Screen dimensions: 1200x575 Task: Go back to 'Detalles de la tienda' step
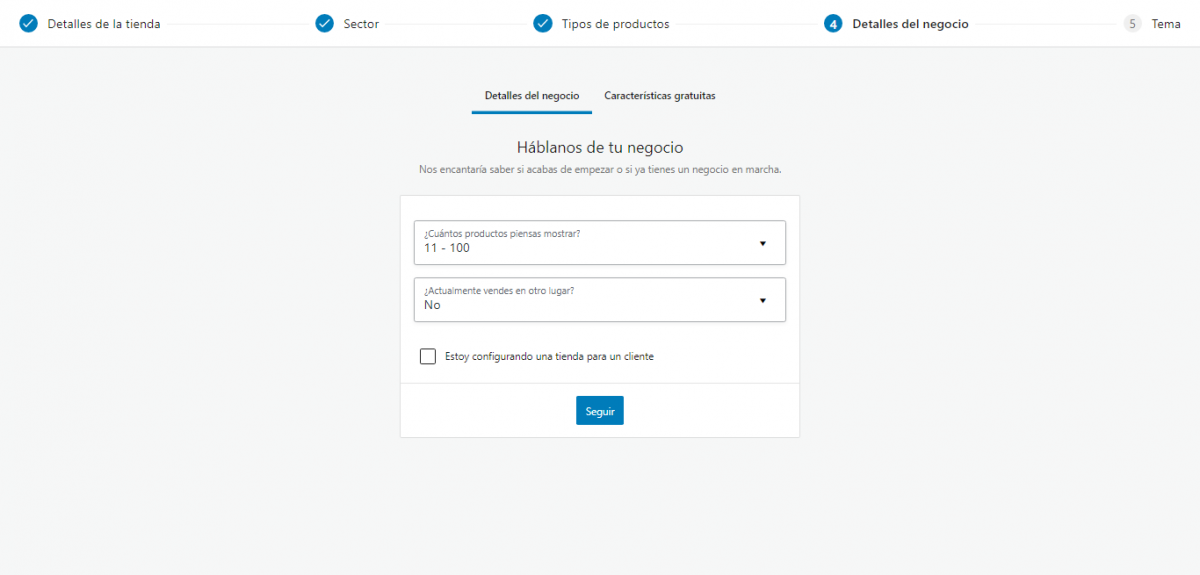click(x=103, y=24)
